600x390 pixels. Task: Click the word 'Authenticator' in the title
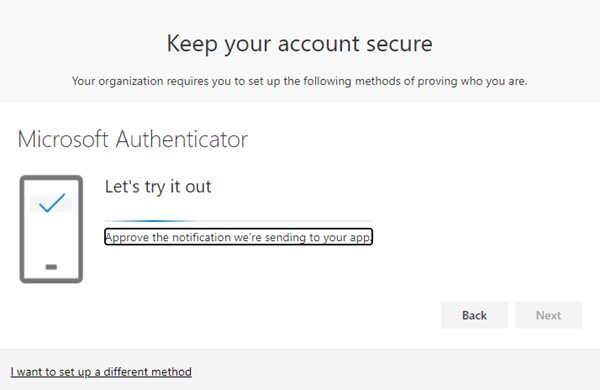pyautogui.click(x=182, y=139)
